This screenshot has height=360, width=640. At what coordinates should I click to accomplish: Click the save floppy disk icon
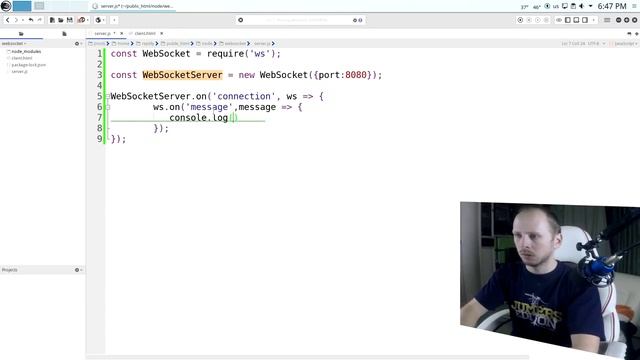click(70, 20)
